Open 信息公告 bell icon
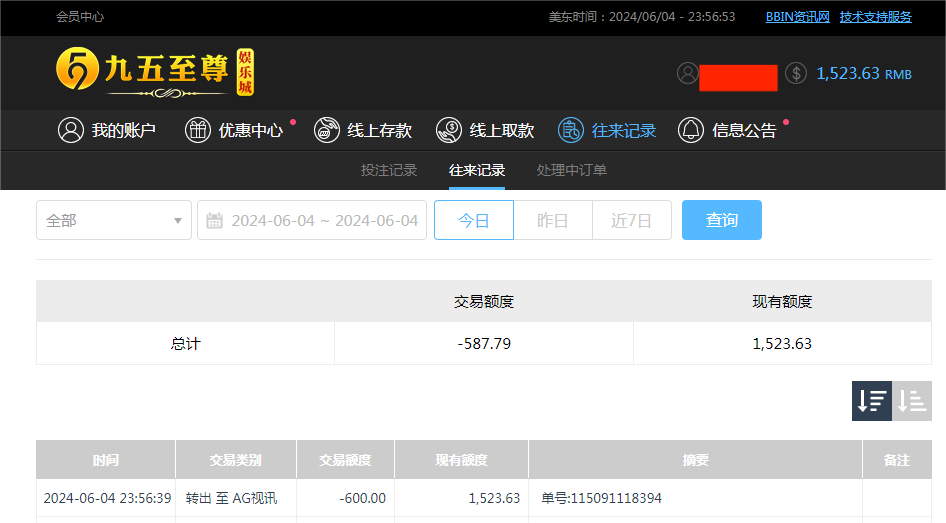The width and height of the screenshot is (946, 523). click(x=691, y=130)
